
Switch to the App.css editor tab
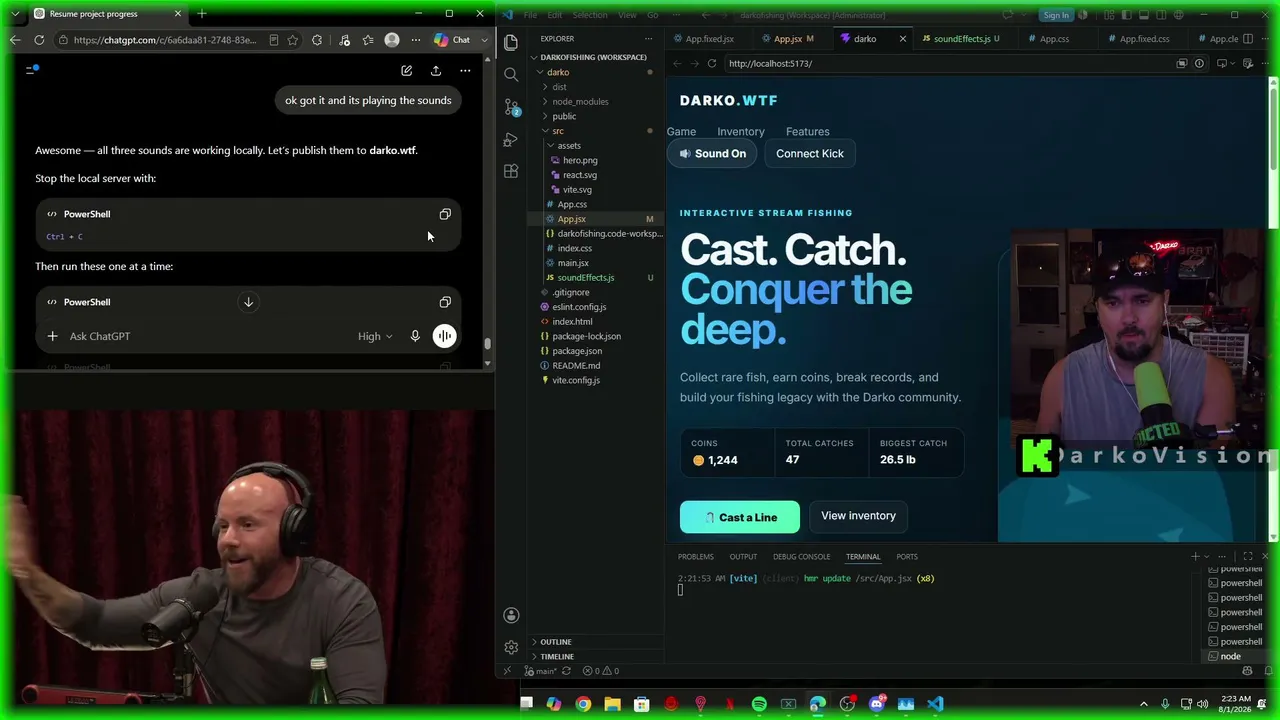pyautogui.click(x=1054, y=39)
